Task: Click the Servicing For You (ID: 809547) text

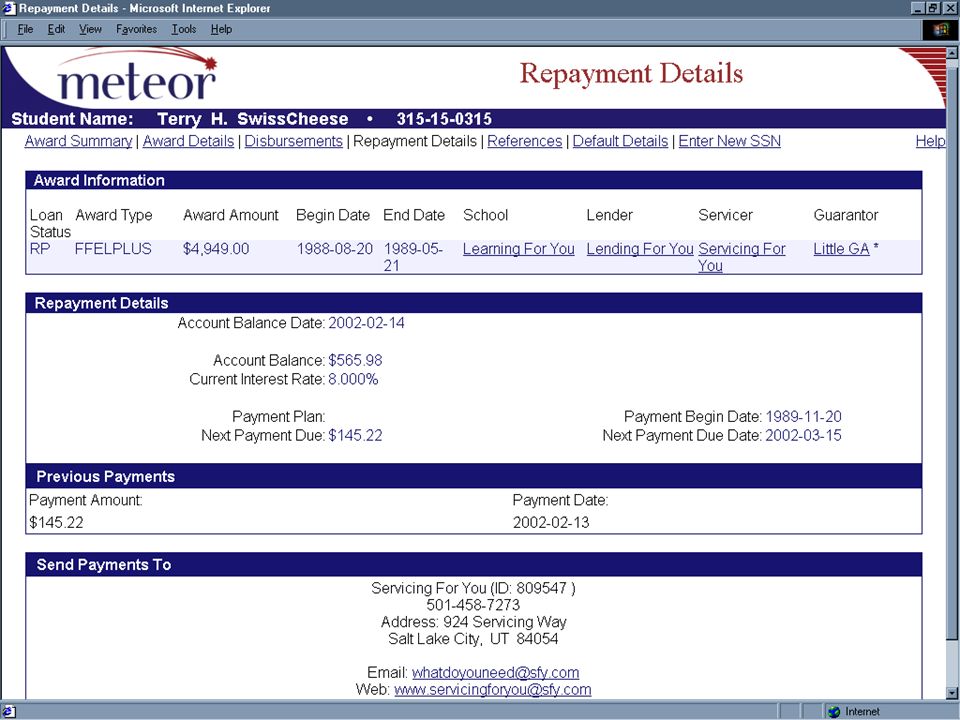Action: point(473,588)
